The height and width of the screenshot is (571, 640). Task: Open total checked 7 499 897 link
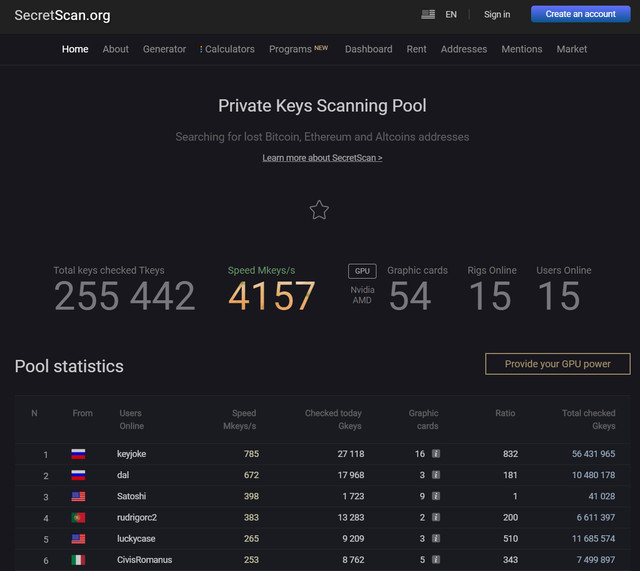[596, 560]
